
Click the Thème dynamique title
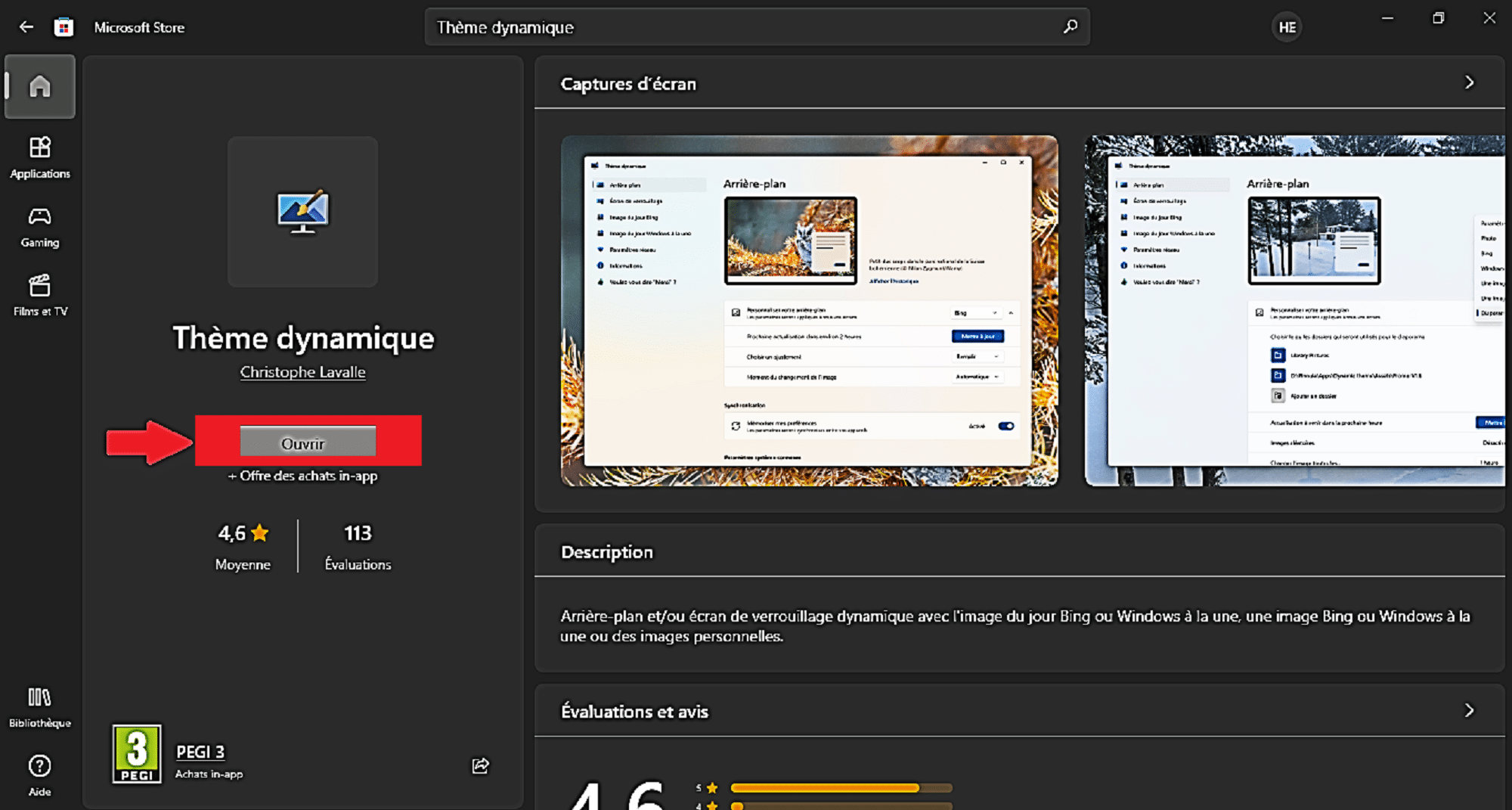coord(303,338)
